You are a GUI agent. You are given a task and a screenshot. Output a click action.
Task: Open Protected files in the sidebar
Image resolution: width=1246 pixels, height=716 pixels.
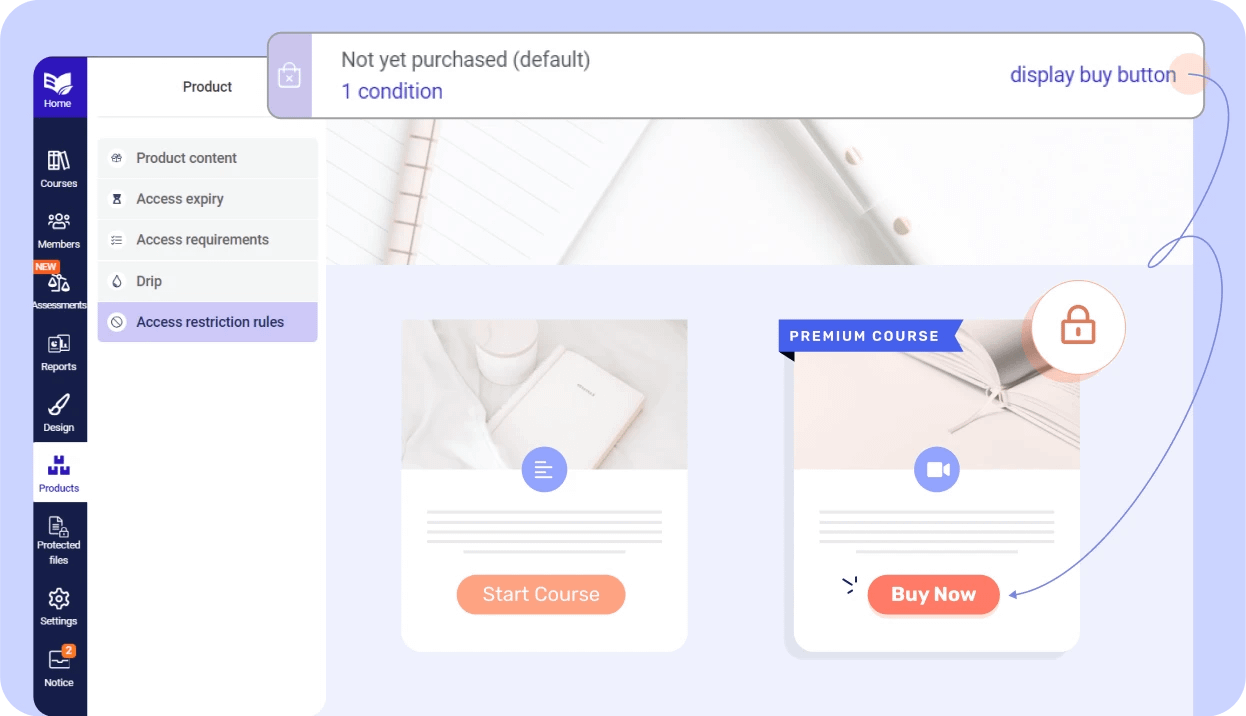pos(59,528)
